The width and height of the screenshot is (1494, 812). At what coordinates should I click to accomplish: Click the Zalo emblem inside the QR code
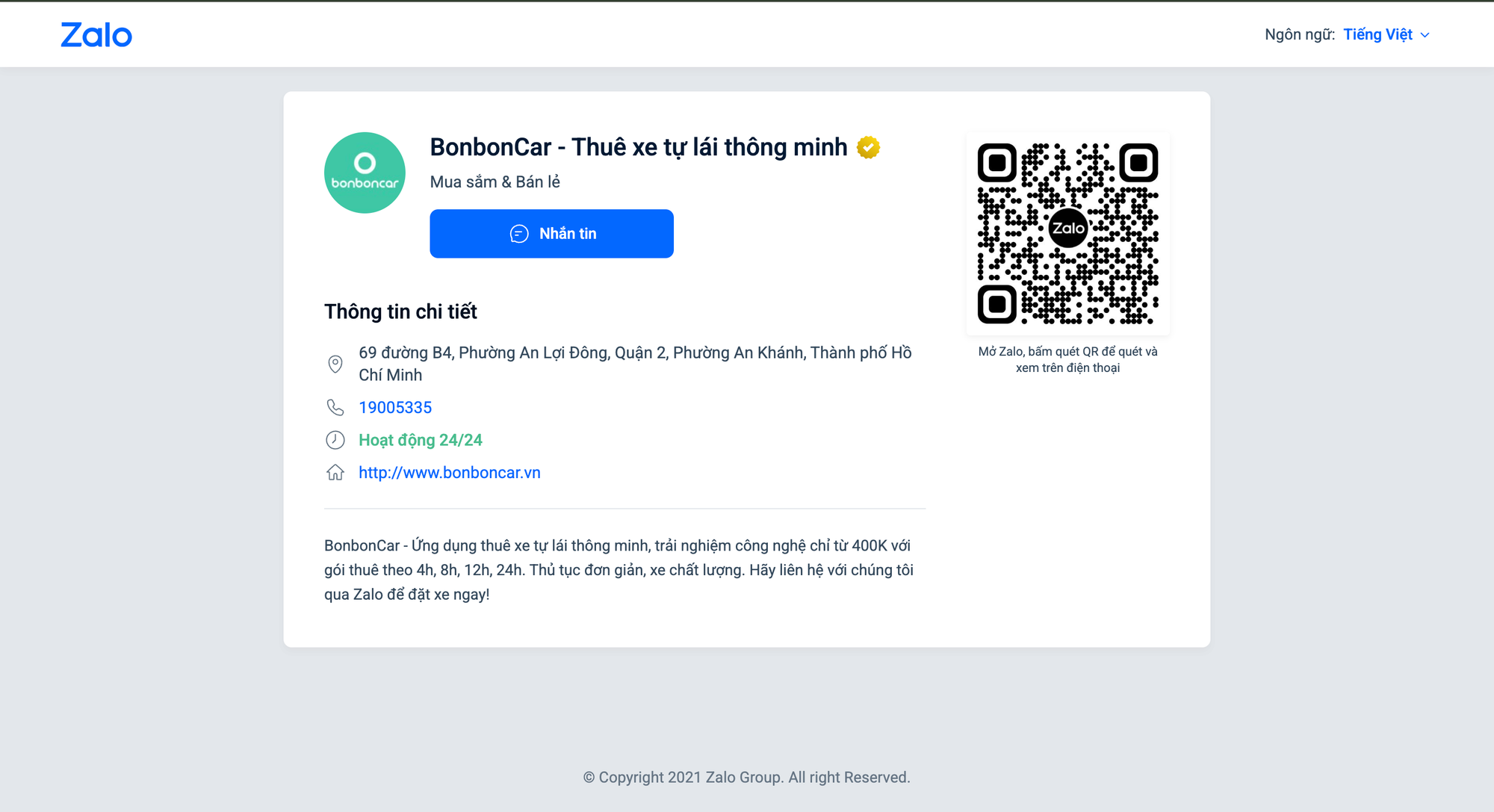pos(1067,229)
